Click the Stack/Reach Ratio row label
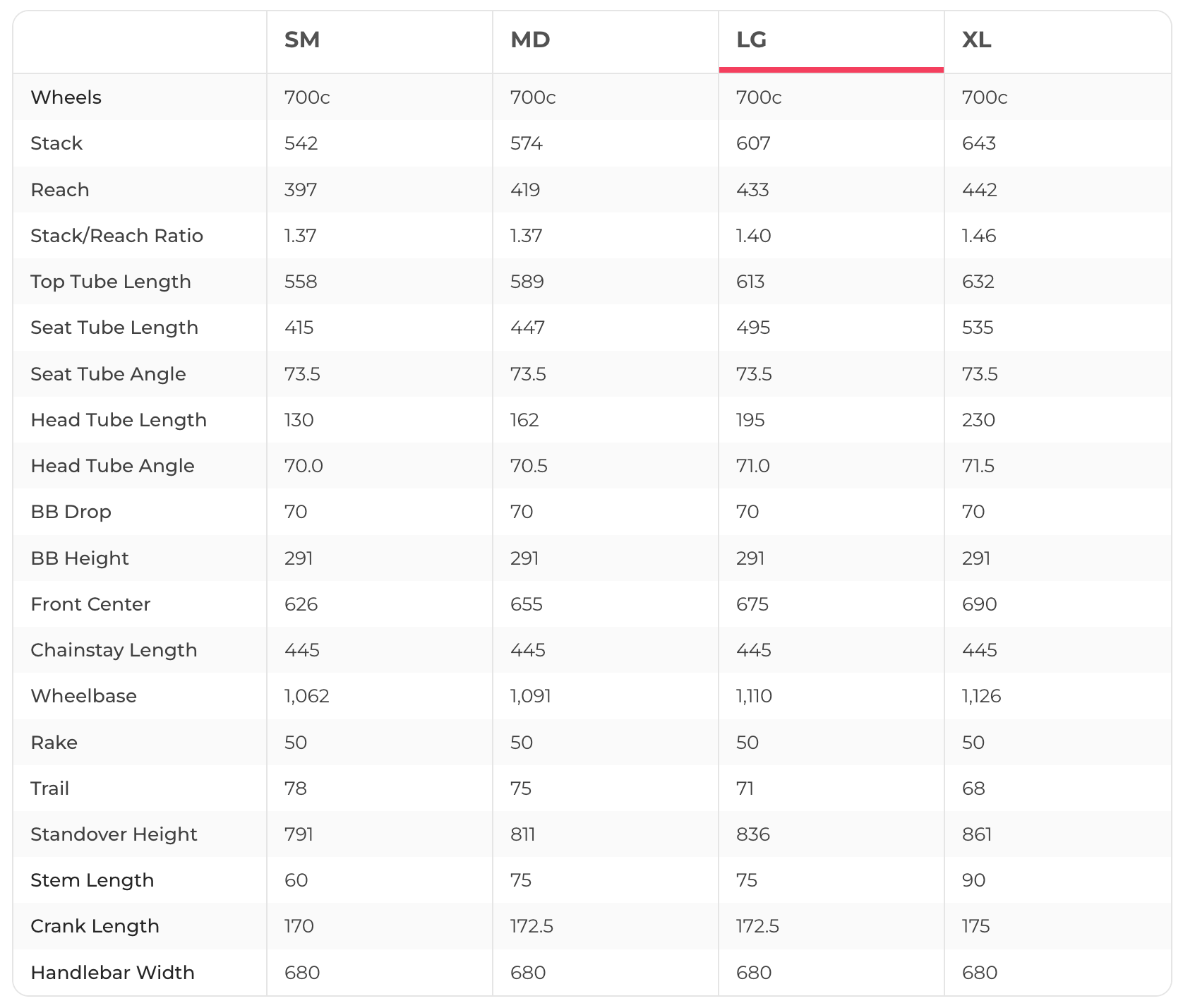 [x=116, y=236]
